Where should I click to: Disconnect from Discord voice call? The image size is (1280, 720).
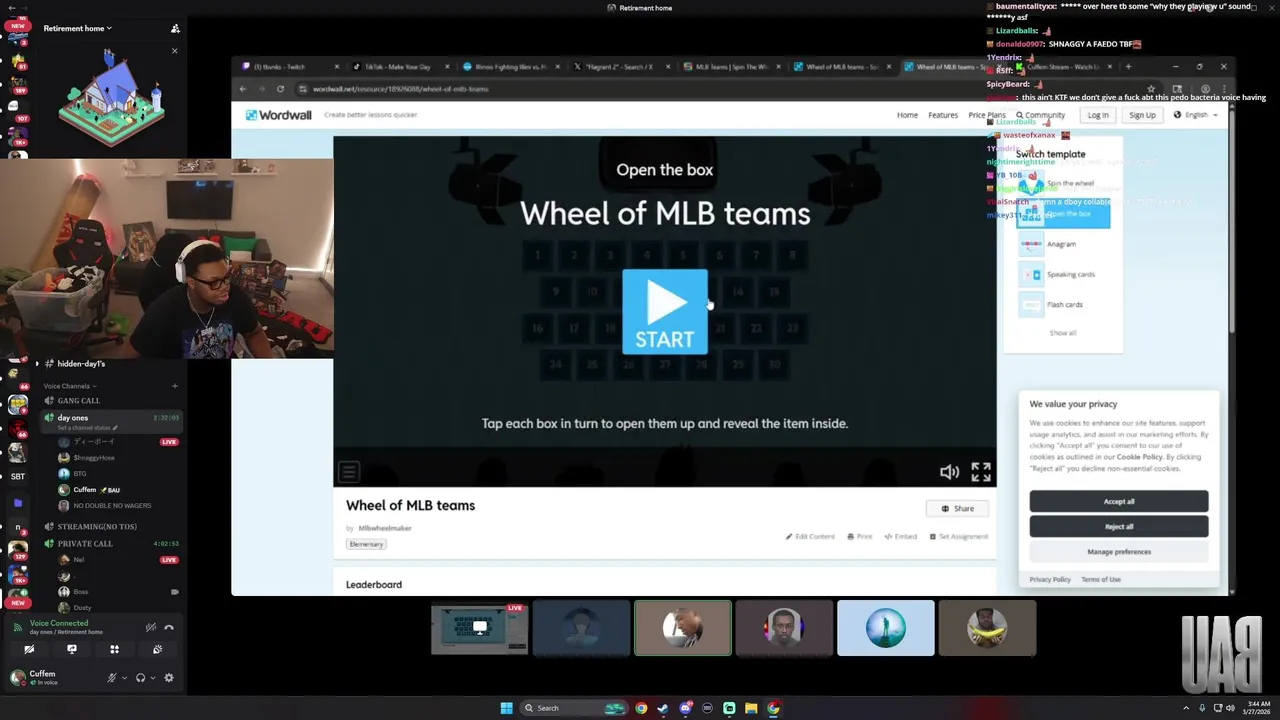tap(169, 628)
